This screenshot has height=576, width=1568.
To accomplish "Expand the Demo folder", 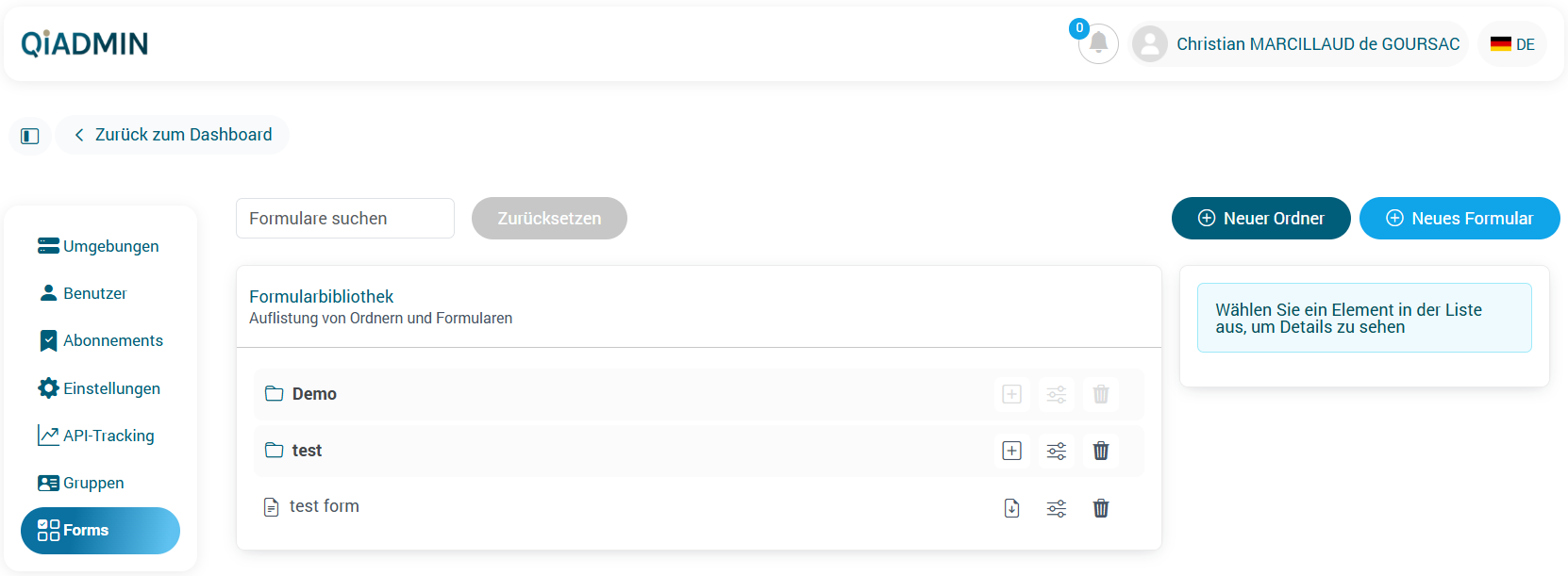I will 314,394.
